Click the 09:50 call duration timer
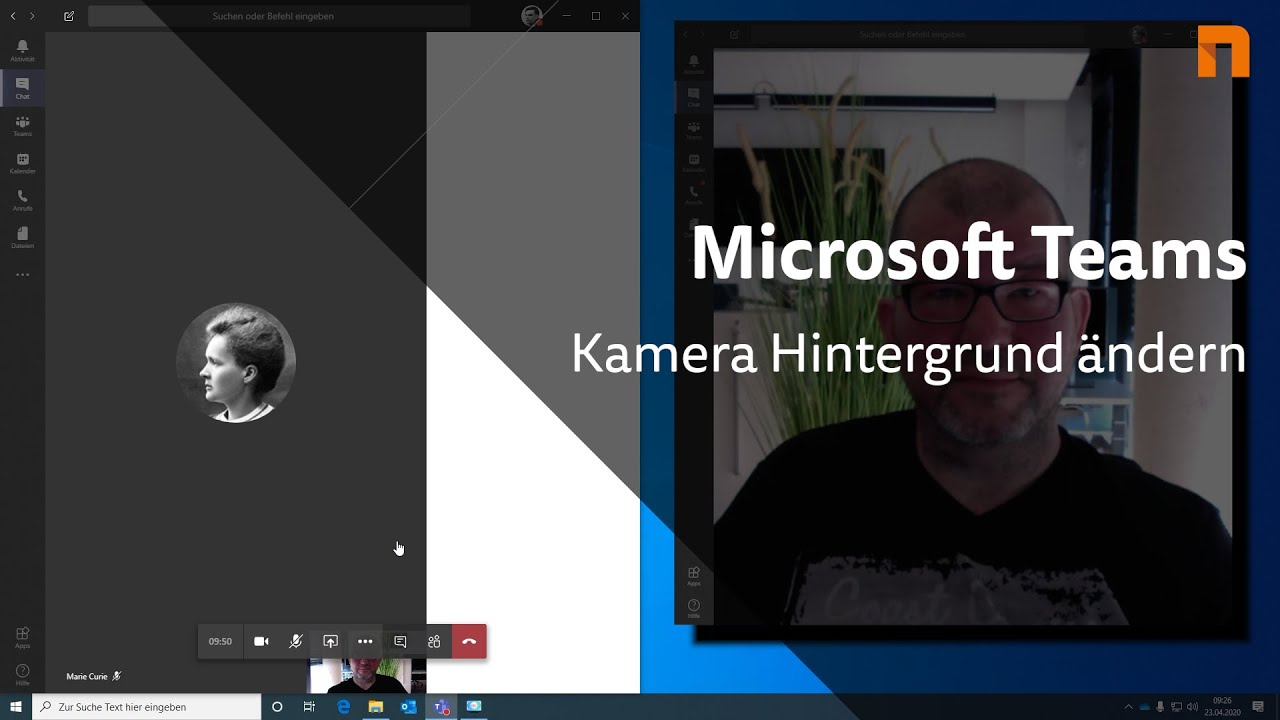Image resolution: width=1280 pixels, height=720 pixels. 220,642
